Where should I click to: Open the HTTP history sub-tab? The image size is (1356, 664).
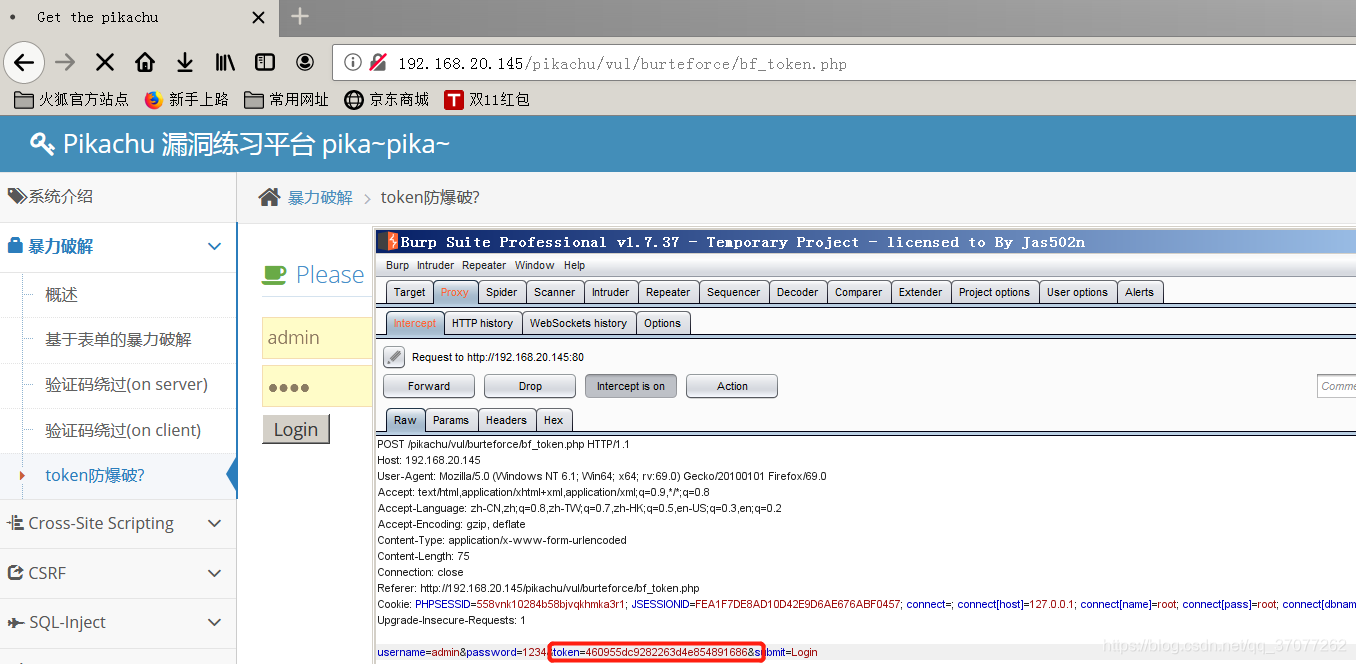tap(482, 323)
